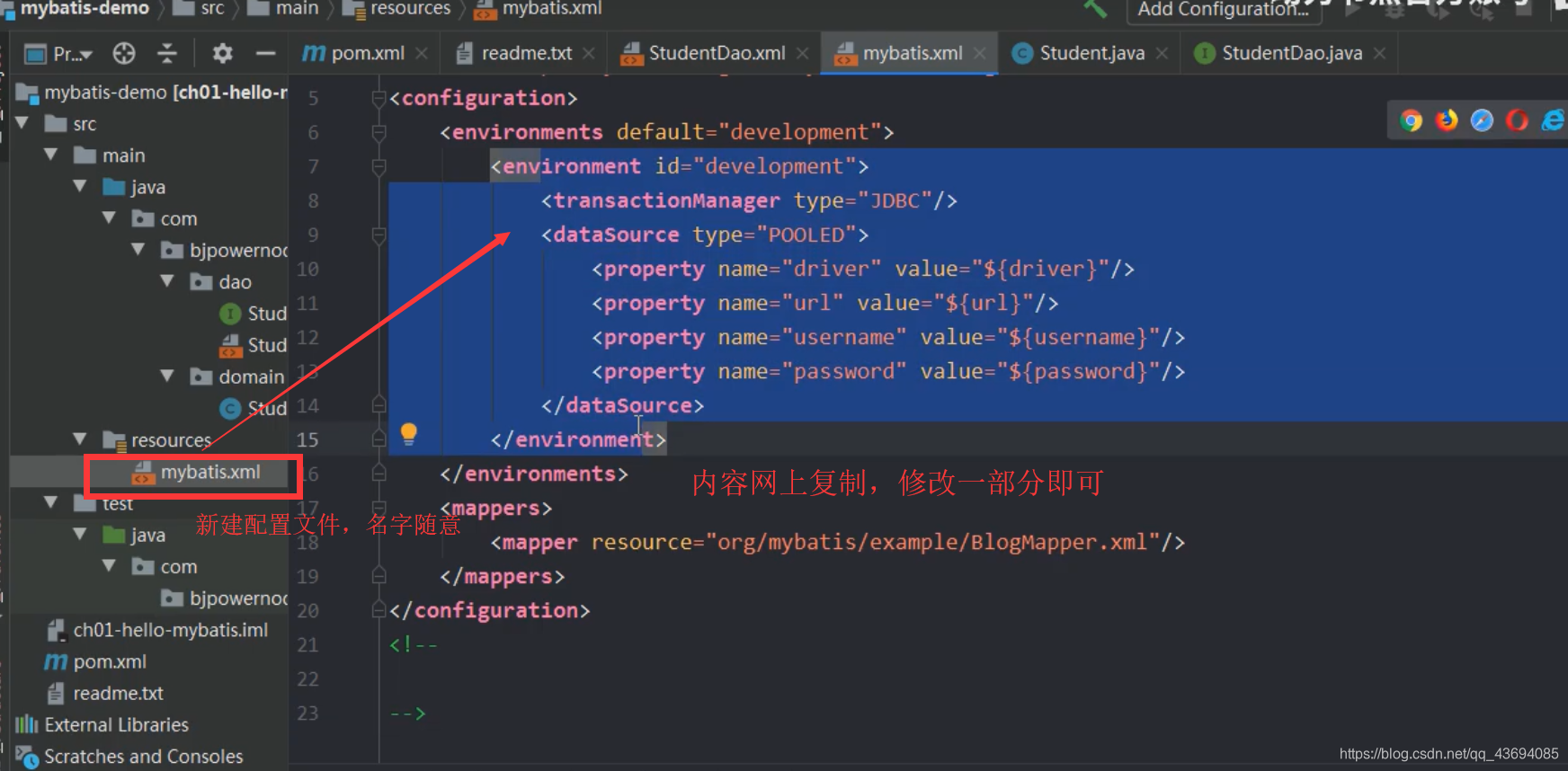Open in Opera browser icon
This screenshot has height=771, width=1568.
1517,120
